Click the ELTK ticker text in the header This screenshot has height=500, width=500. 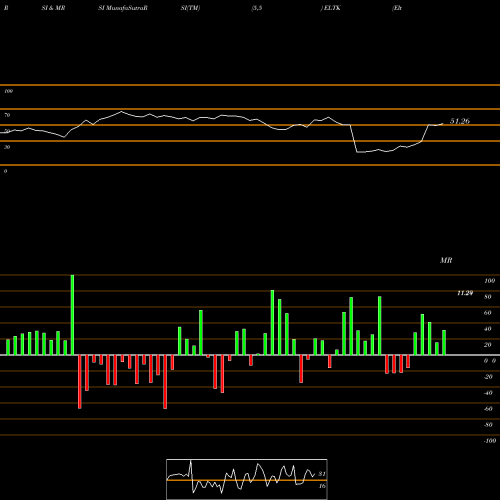coord(332,8)
